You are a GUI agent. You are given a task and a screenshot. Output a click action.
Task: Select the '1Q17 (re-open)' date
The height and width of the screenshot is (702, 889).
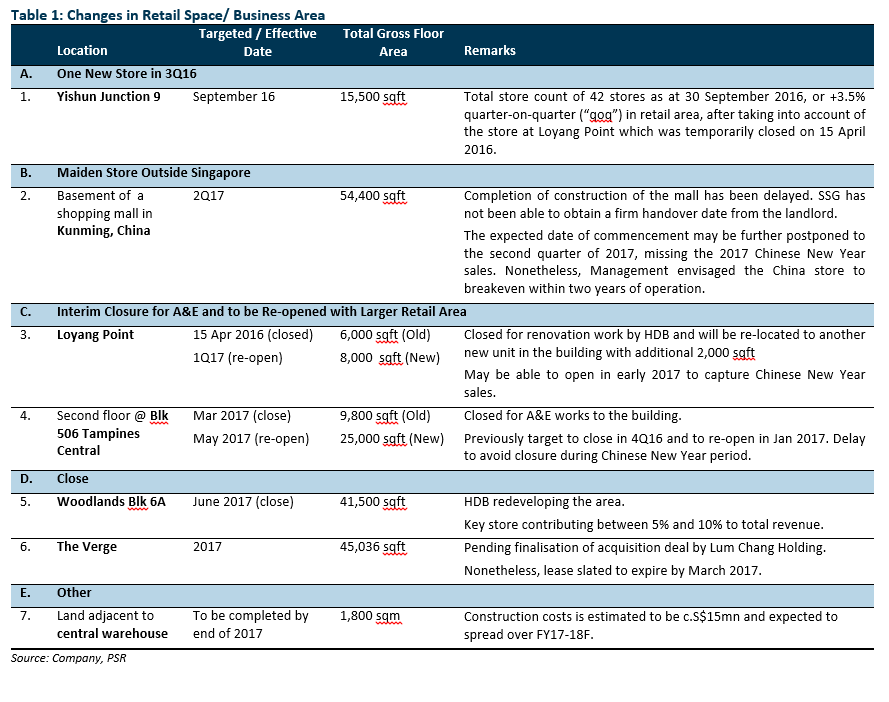click(238, 358)
